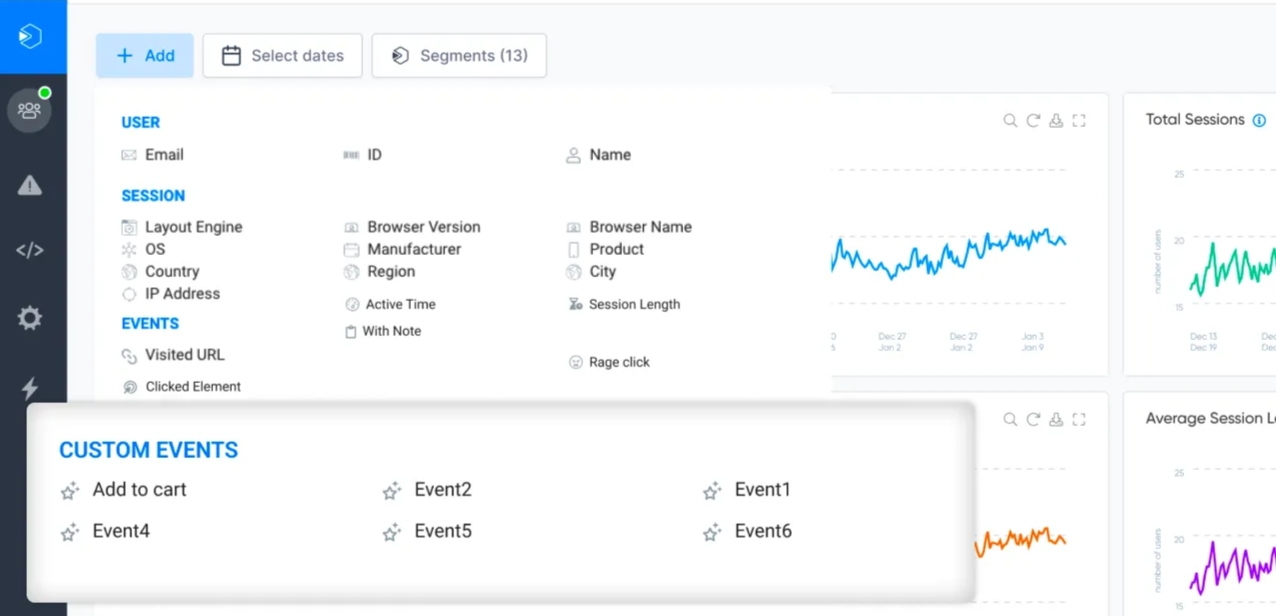Click the Total Sessions info icon
The width and height of the screenshot is (1276, 616).
(1259, 120)
